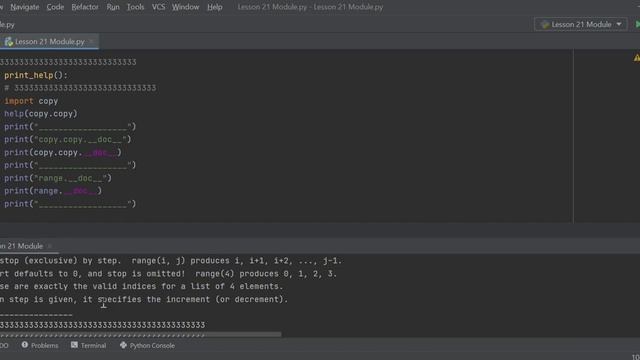Open the VCS menu
The width and height of the screenshot is (640, 360).
(158, 7)
